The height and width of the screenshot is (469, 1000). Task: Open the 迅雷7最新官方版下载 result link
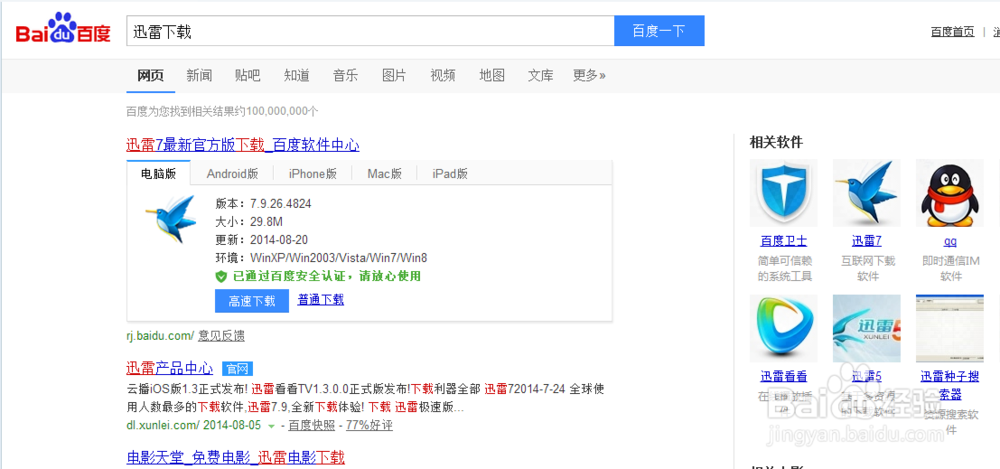point(242,145)
